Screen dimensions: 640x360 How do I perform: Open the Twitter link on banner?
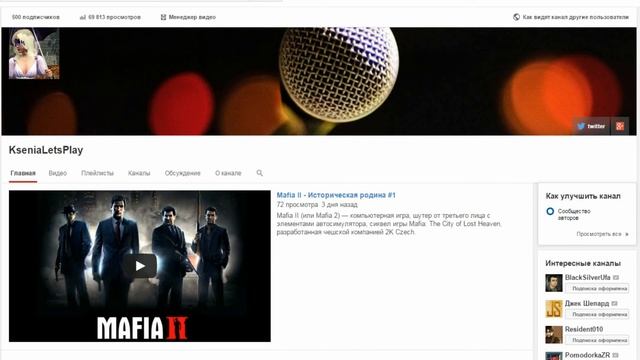click(x=591, y=126)
